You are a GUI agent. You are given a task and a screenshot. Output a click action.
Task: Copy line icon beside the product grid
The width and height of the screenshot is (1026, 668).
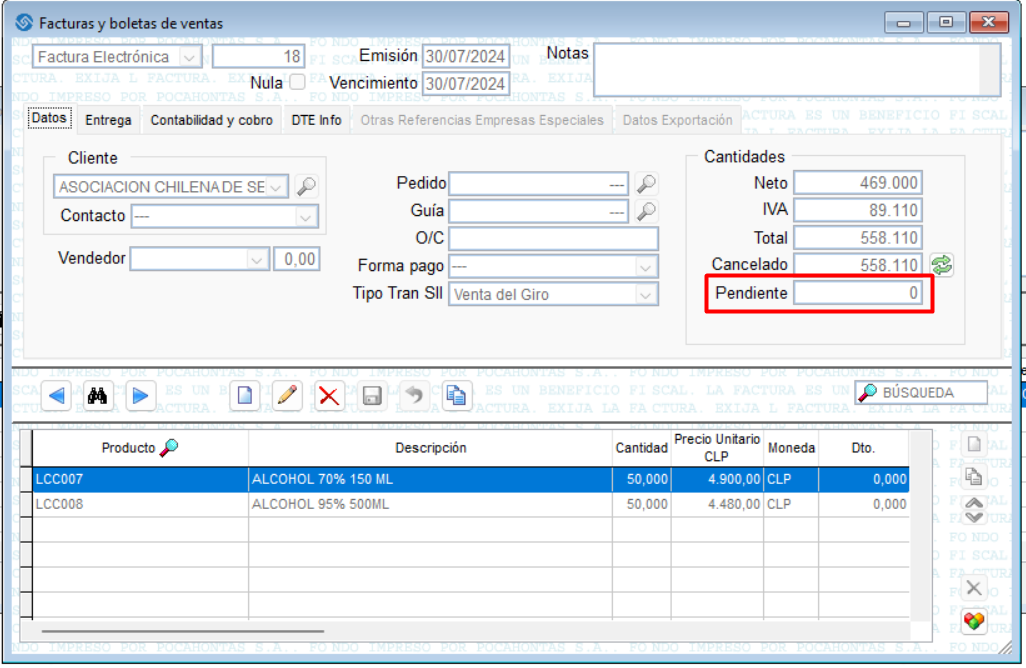coord(974,476)
